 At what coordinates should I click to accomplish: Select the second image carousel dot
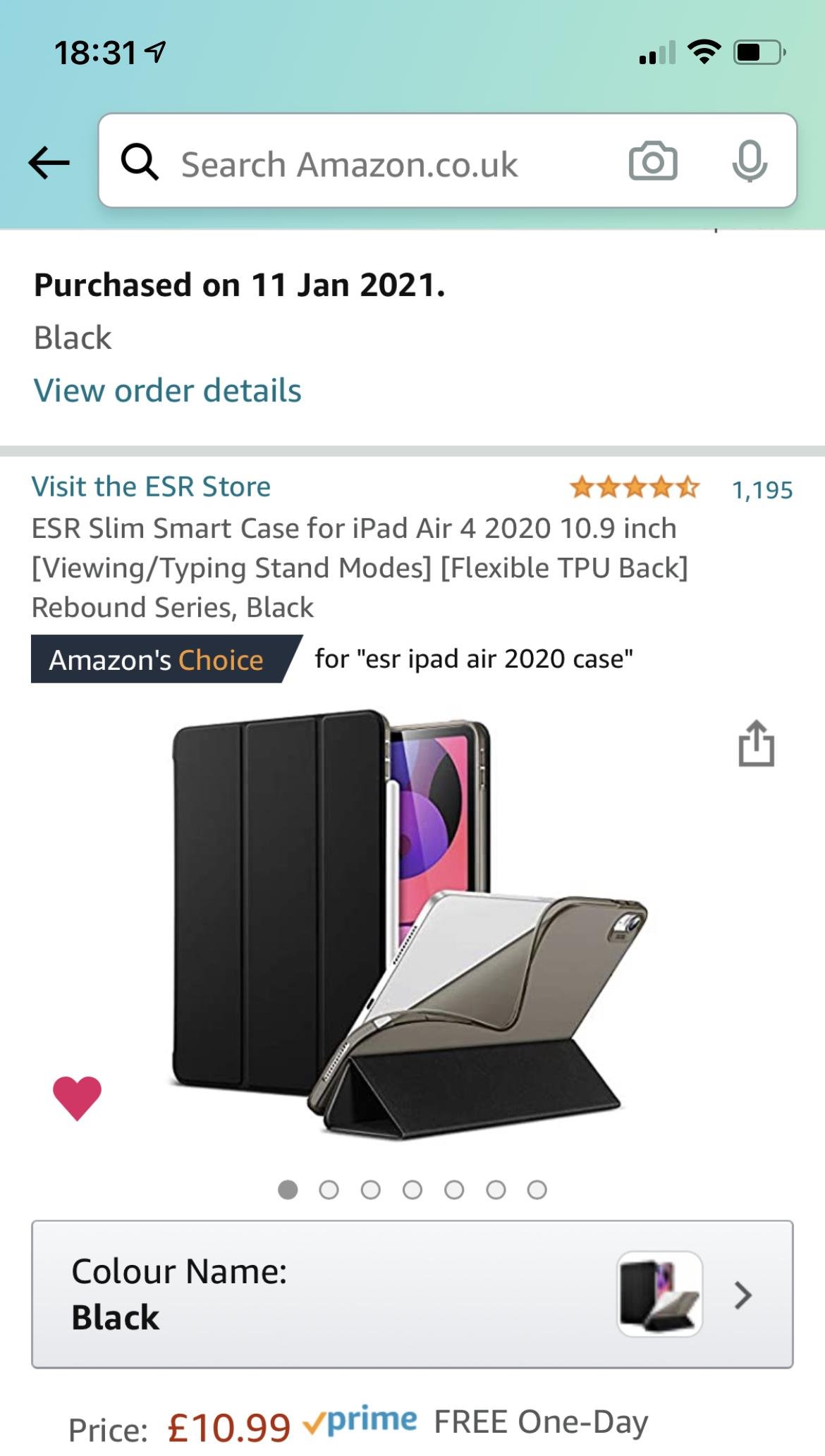coord(329,1190)
